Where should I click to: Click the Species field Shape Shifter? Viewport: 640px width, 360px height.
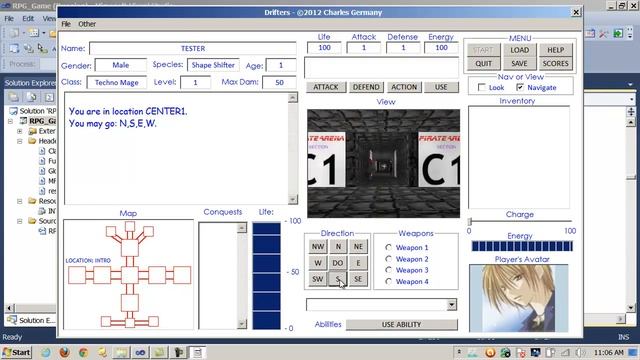coord(213,65)
